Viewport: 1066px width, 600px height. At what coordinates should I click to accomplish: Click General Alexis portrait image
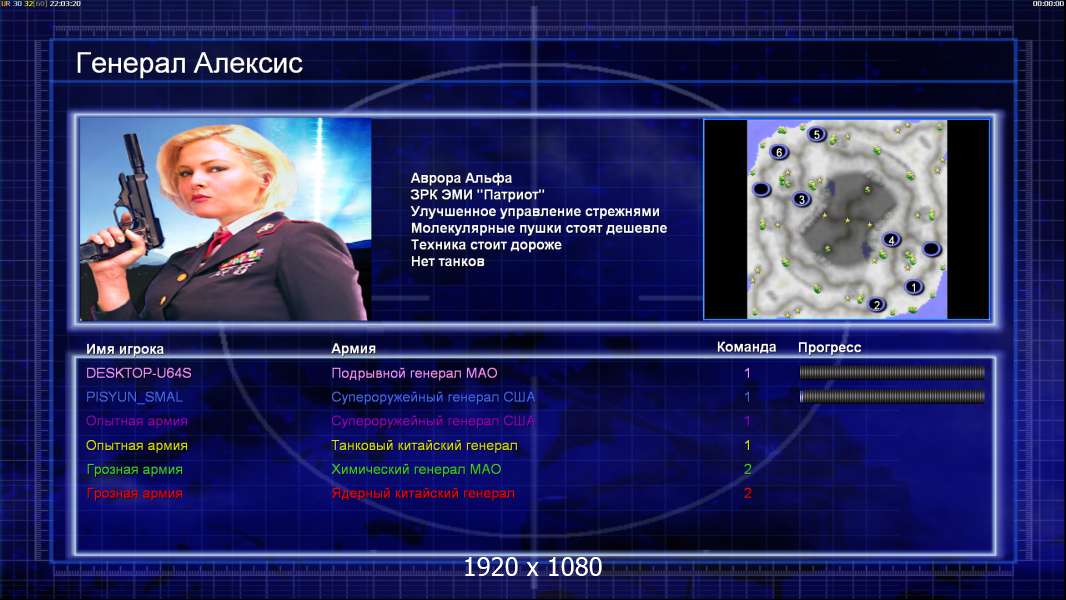pyautogui.click(x=225, y=218)
